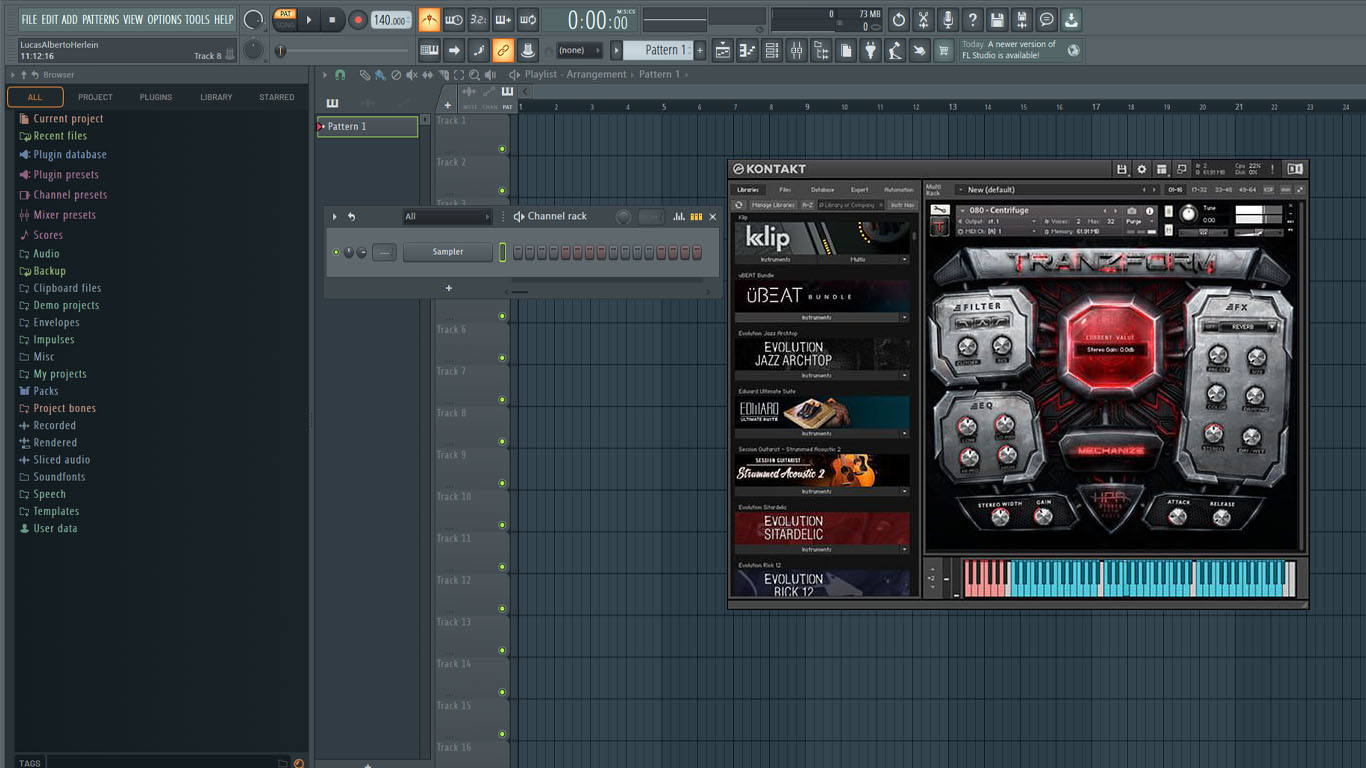
Task: Open the plugin picker plug icon
Action: [870, 50]
